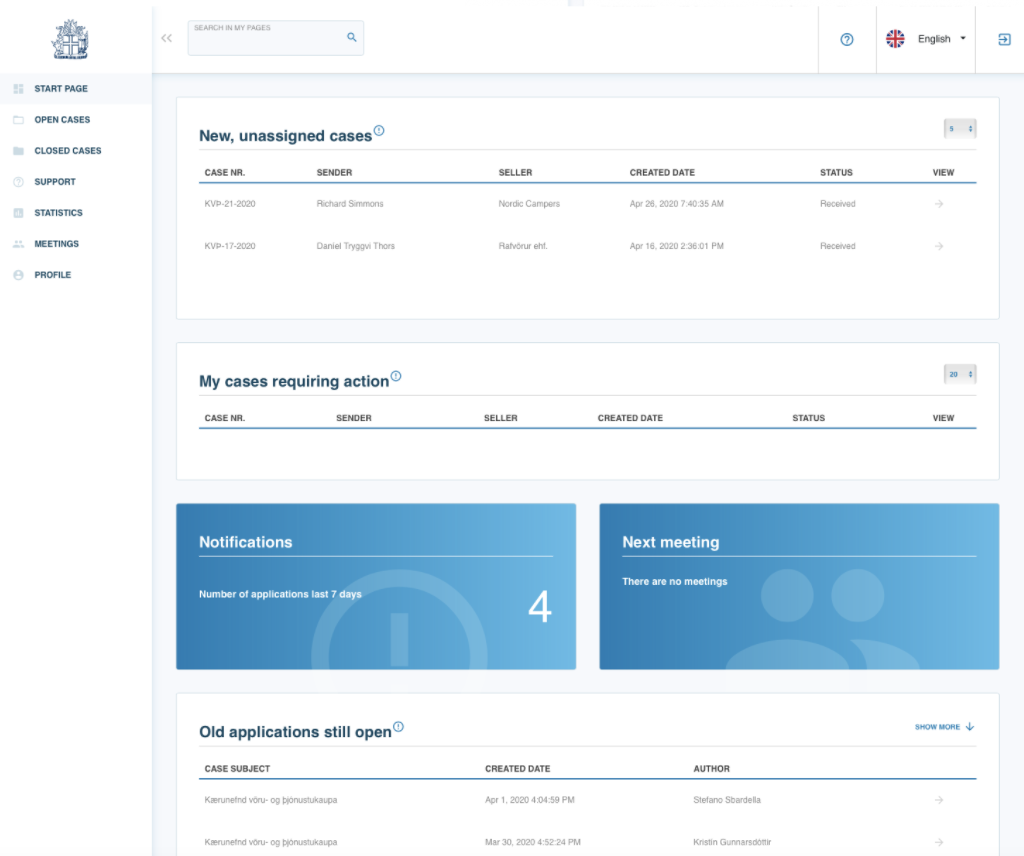The height and width of the screenshot is (856, 1024).
Task: Open Kristín Gunnarsdóttir application arrow
Action: tap(938, 842)
